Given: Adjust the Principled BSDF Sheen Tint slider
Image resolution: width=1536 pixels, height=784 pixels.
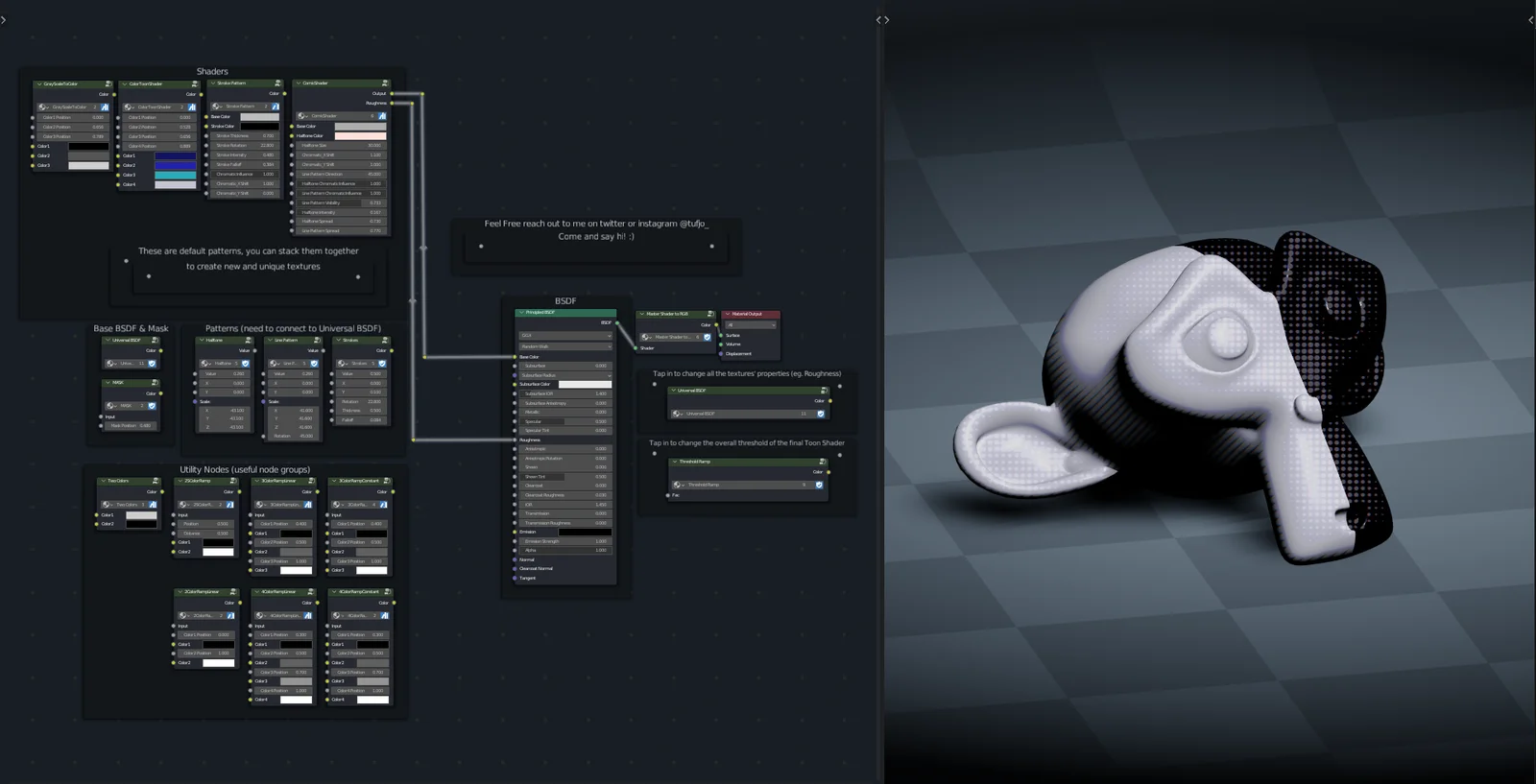Looking at the screenshot, I should (x=565, y=477).
